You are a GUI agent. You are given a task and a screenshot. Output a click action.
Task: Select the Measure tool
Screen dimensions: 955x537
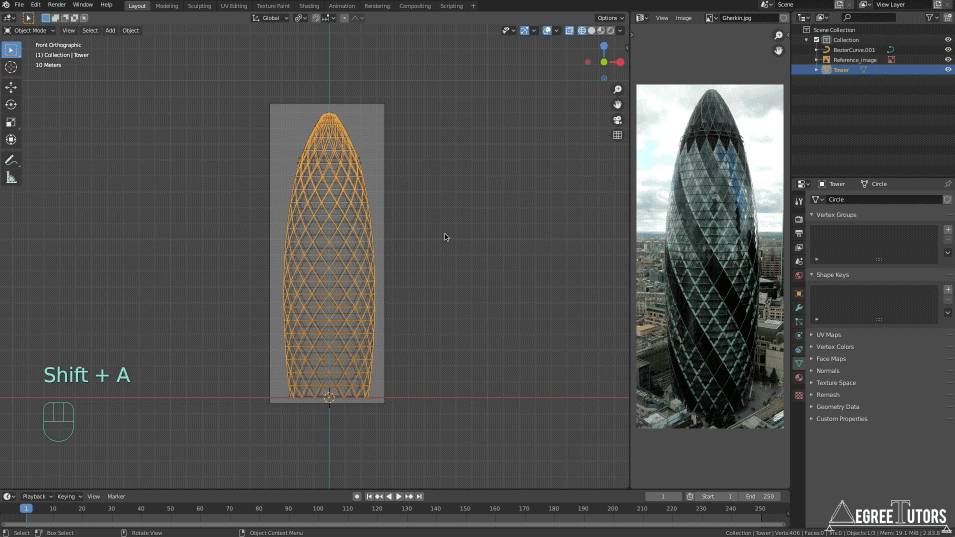[x=11, y=177]
